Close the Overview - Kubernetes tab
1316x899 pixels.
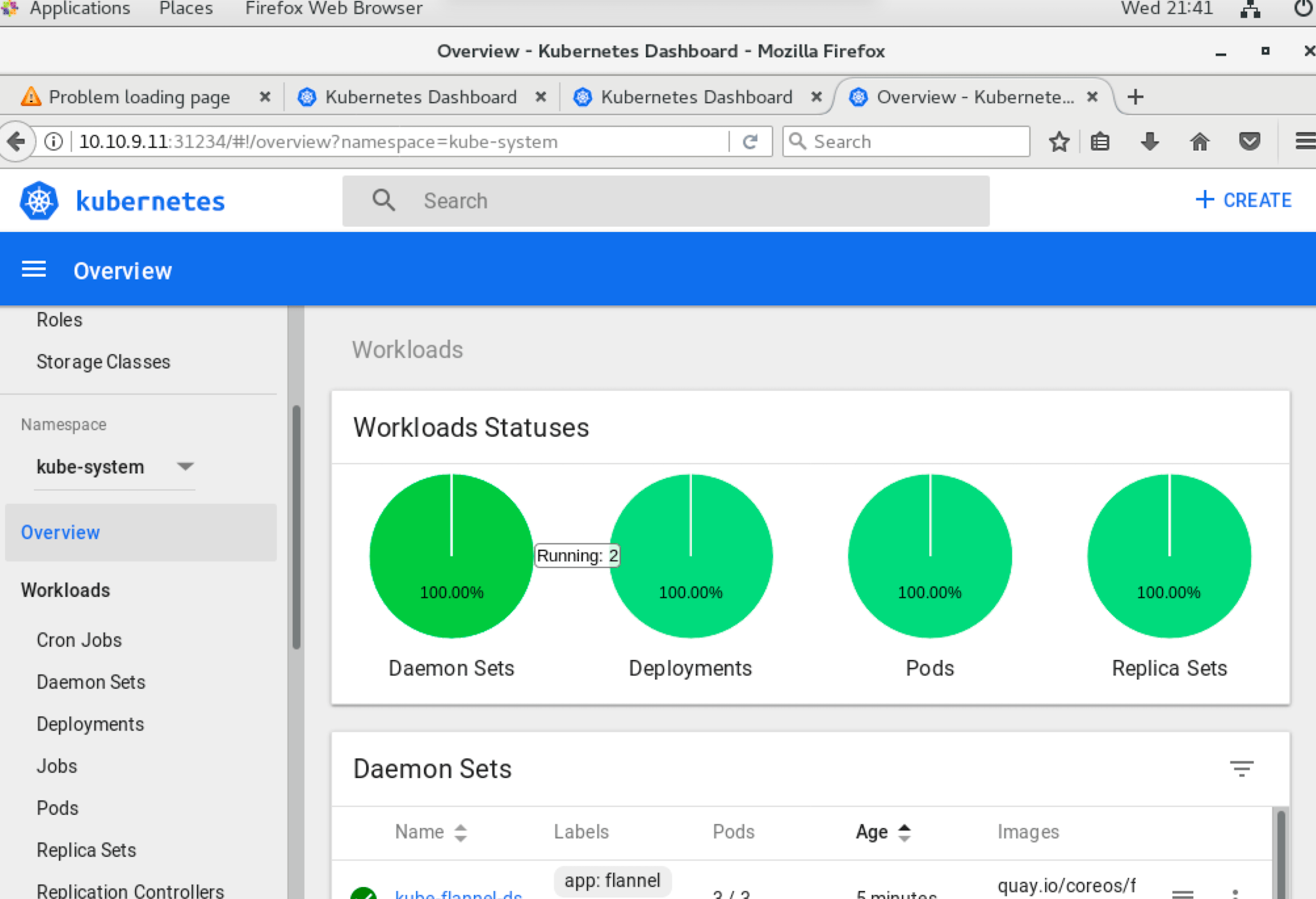click(1092, 97)
